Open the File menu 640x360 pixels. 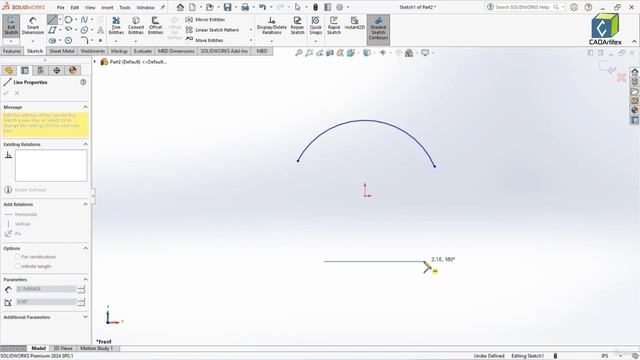coord(60,7)
